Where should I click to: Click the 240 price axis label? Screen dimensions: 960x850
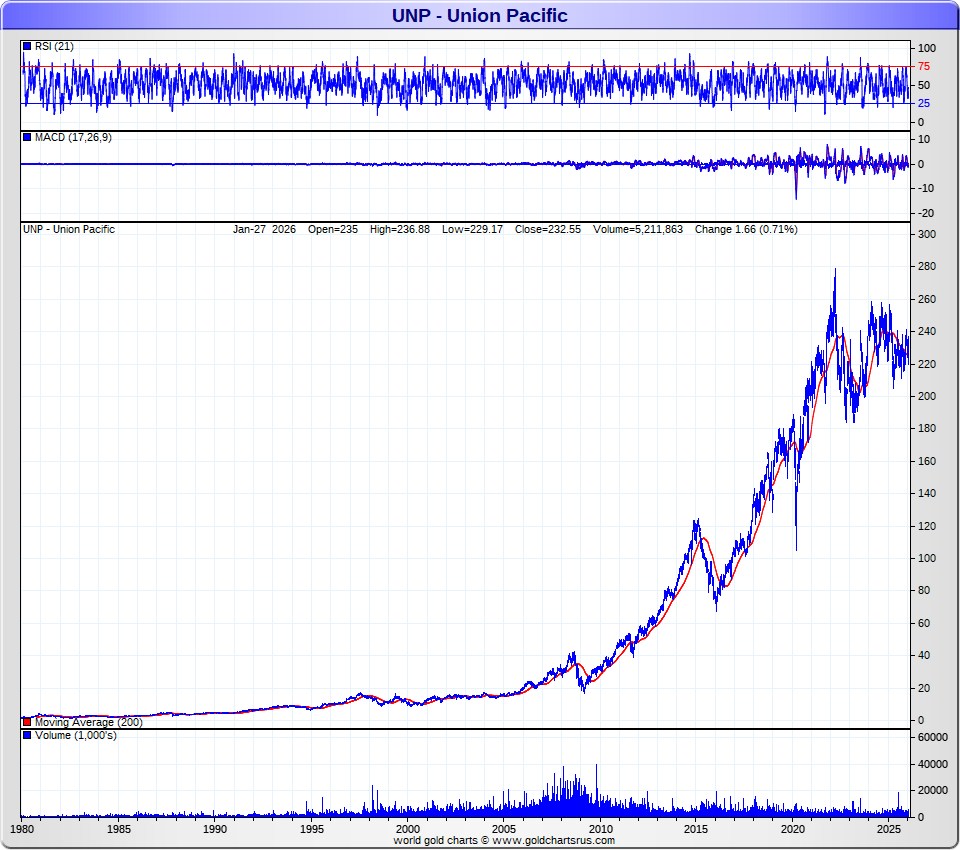(927, 331)
